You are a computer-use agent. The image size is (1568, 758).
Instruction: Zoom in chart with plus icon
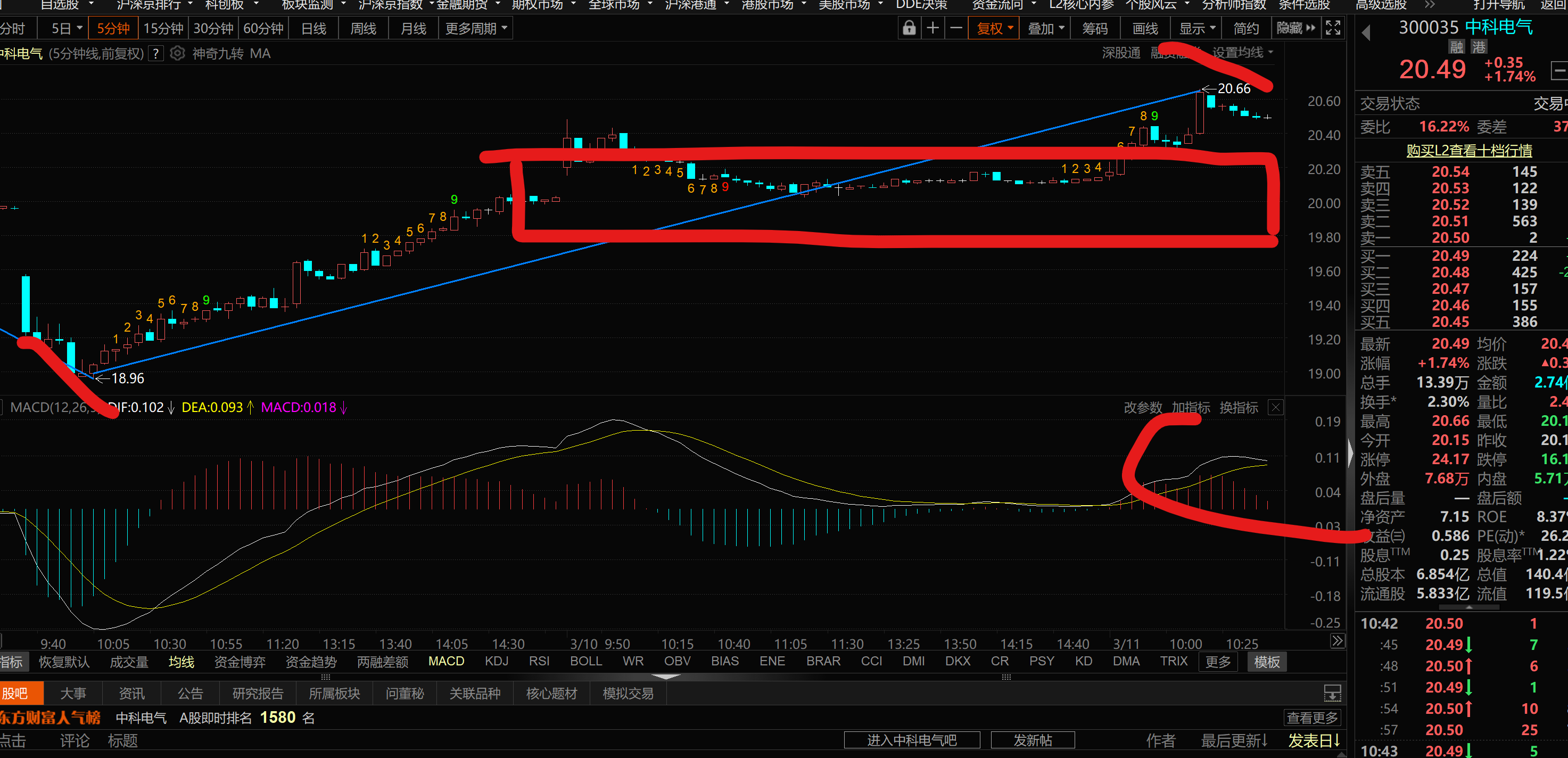click(932, 28)
